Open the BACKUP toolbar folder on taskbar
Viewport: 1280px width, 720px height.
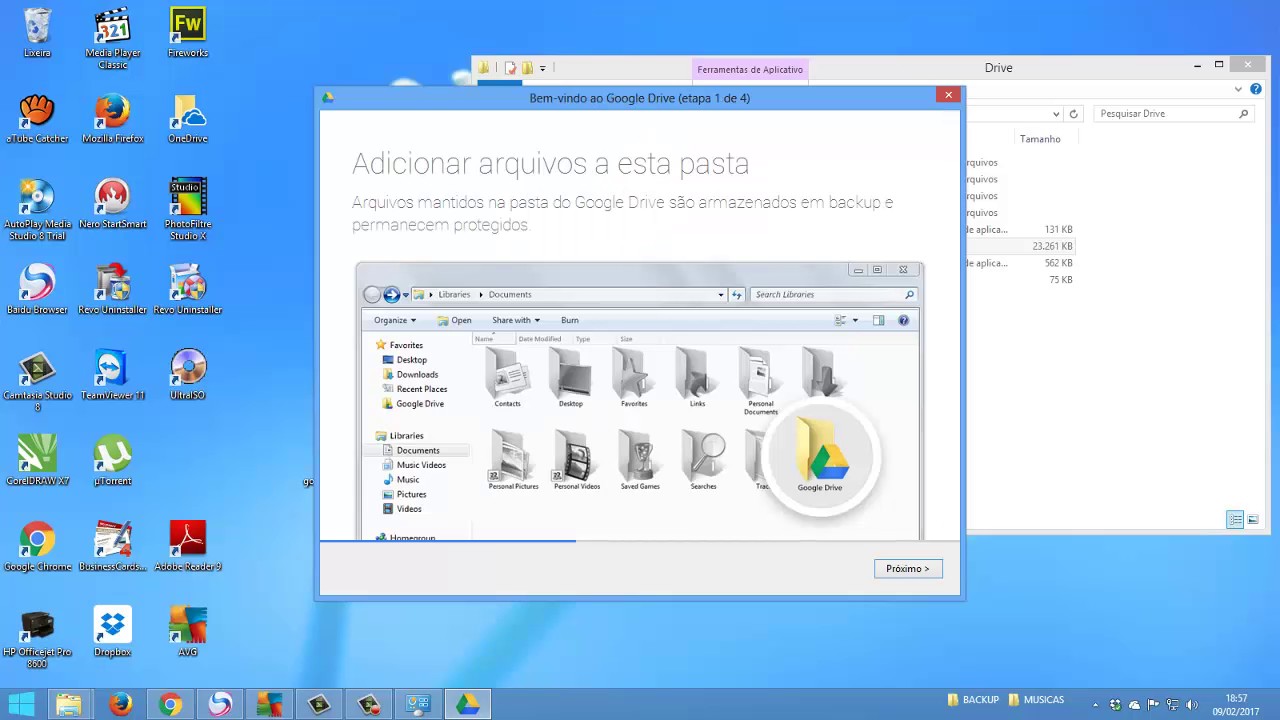(973, 700)
